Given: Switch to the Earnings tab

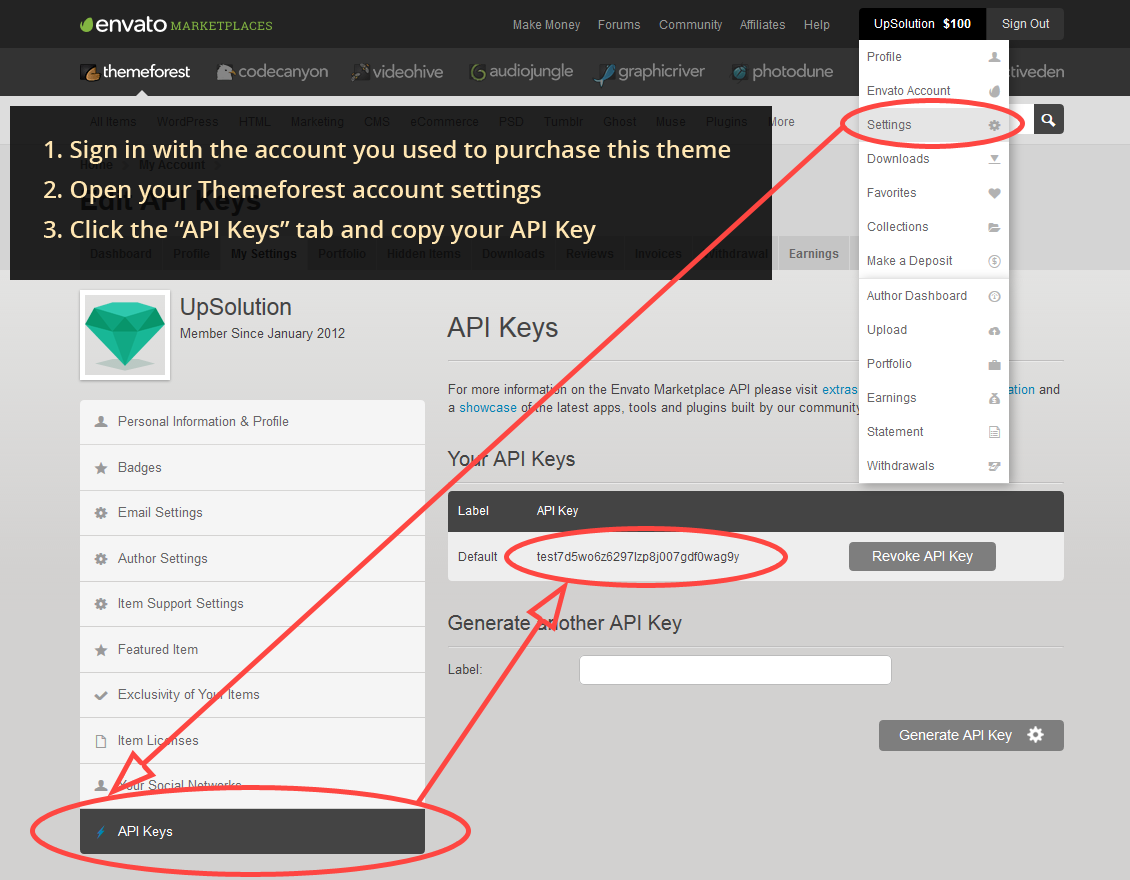Looking at the screenshot, I should pyautogui.click(x=814, y=254).
